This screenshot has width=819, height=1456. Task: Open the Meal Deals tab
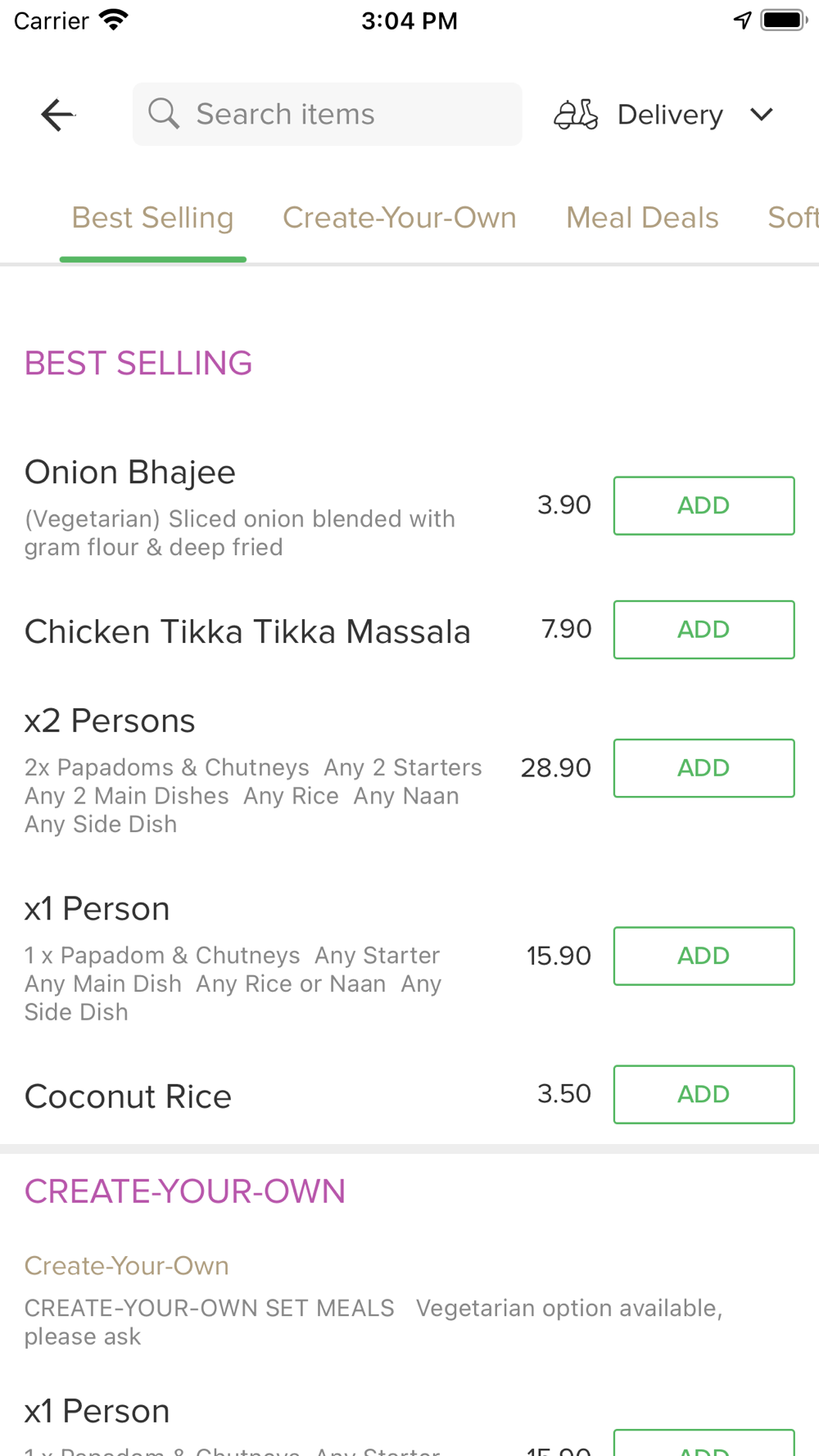coord(642,218)
